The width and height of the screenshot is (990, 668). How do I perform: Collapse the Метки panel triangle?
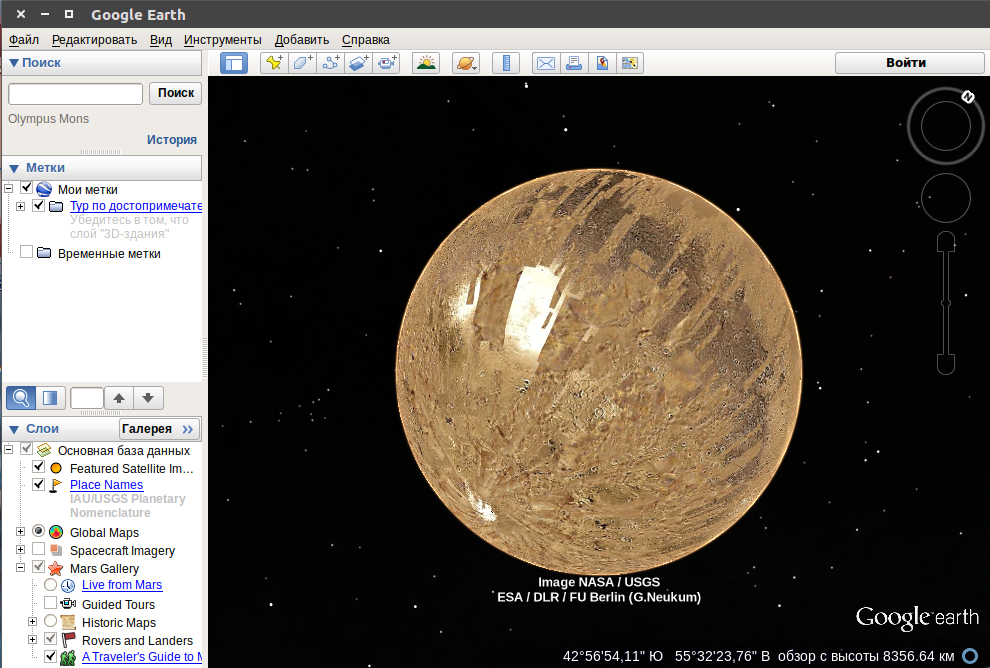click(x=14, y=169)
